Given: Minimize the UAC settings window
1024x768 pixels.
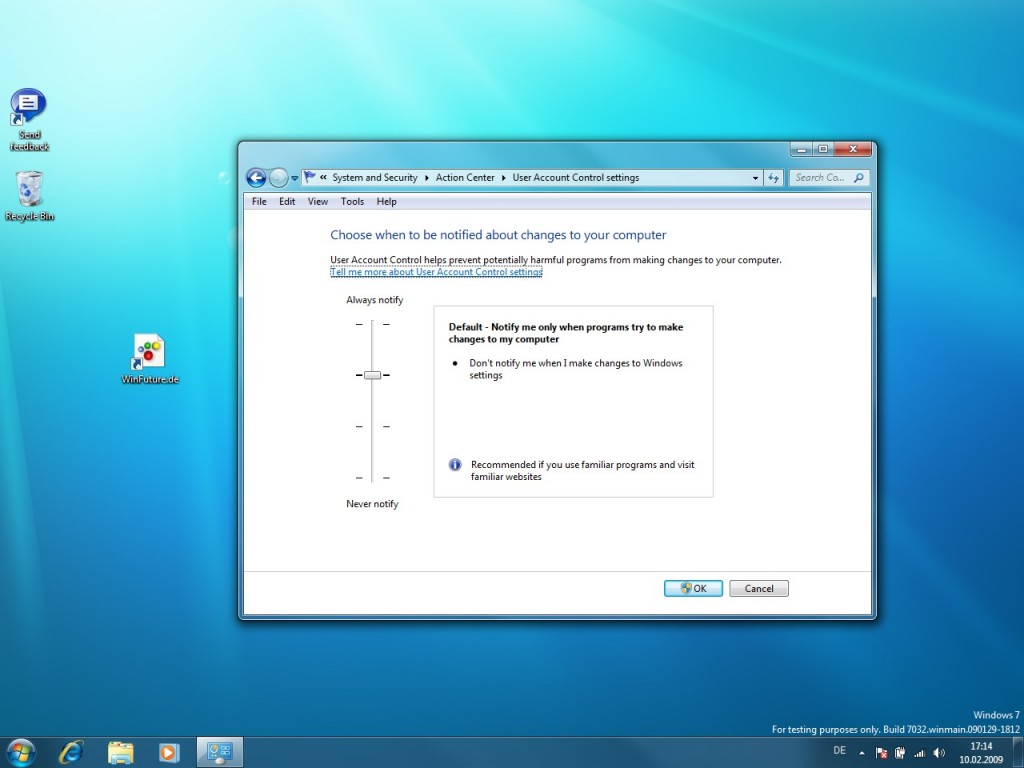Looking at the screenshot, I should [x=801, y=150].
